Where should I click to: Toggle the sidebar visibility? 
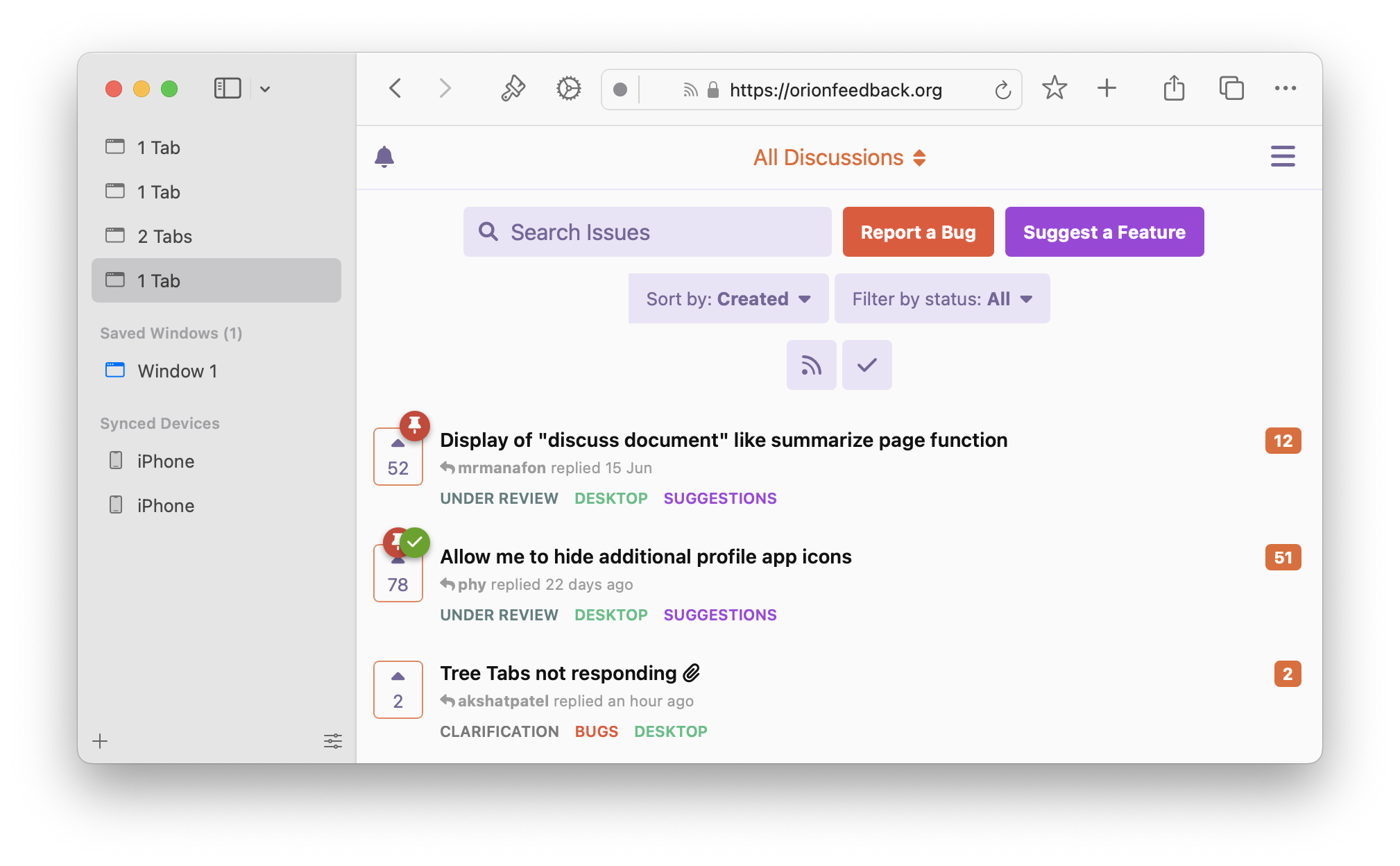coord(227,88)
